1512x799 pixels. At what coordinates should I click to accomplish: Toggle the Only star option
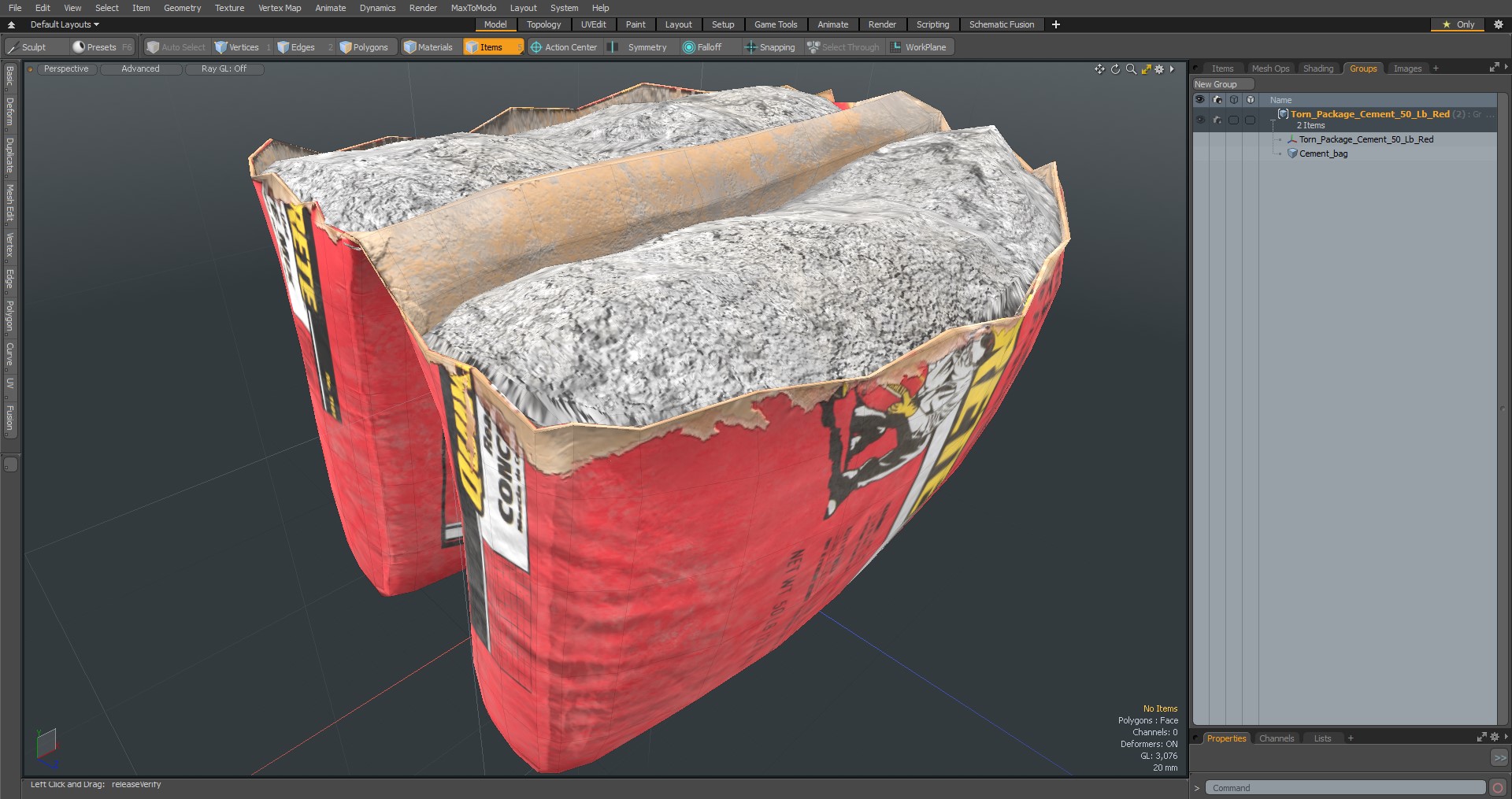click(x=1458, y=24)
